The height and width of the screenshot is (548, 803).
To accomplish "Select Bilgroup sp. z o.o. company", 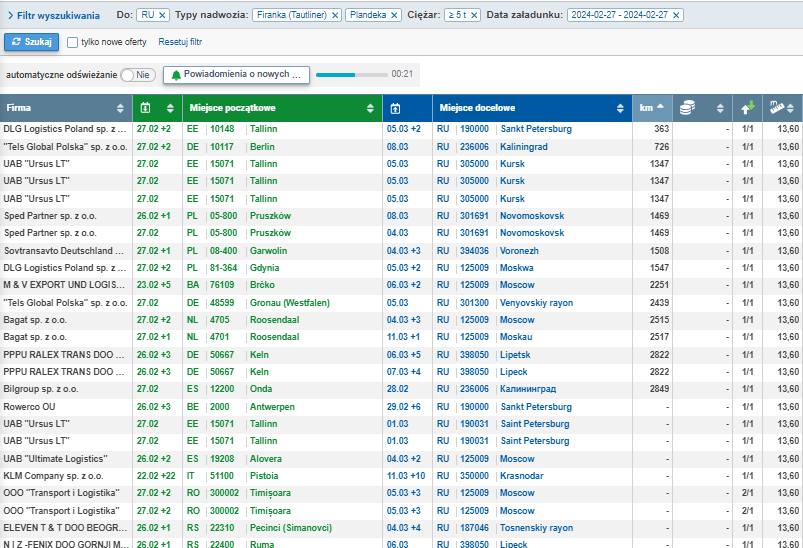I will 41,389.
